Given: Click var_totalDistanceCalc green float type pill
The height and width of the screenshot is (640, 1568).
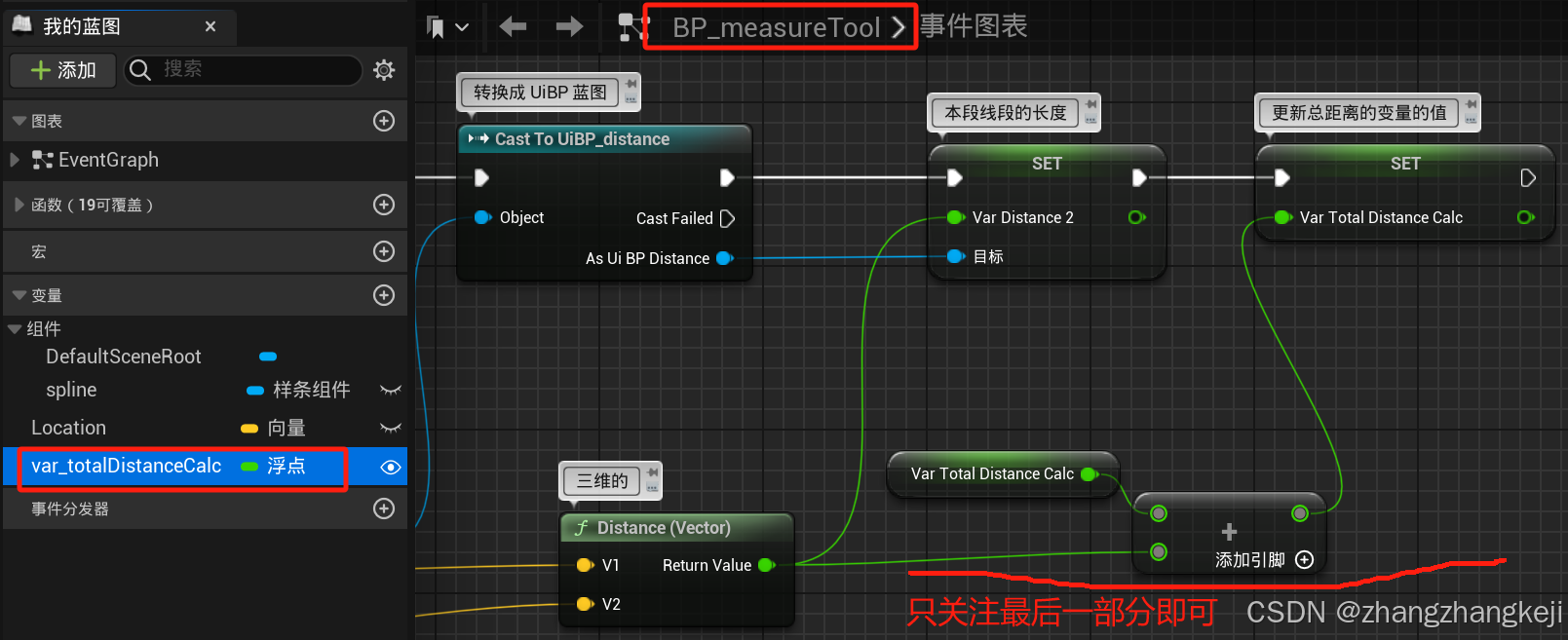Looking at the screenshot, I should click(x=249, y=467).
